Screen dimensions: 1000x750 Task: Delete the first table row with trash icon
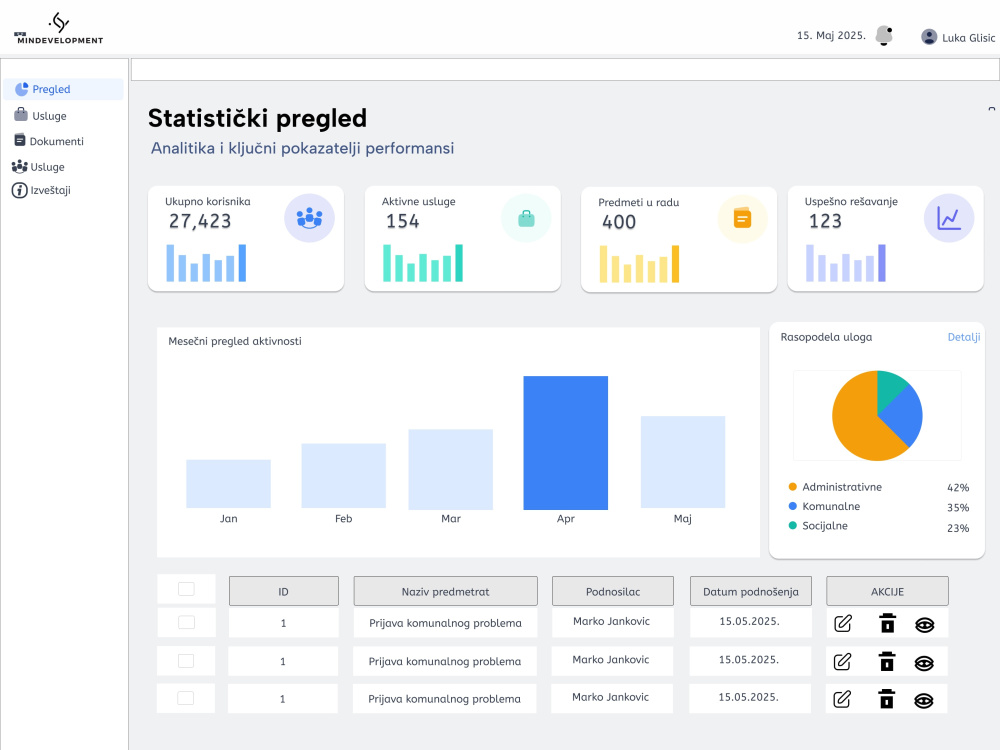click(887, 623)
